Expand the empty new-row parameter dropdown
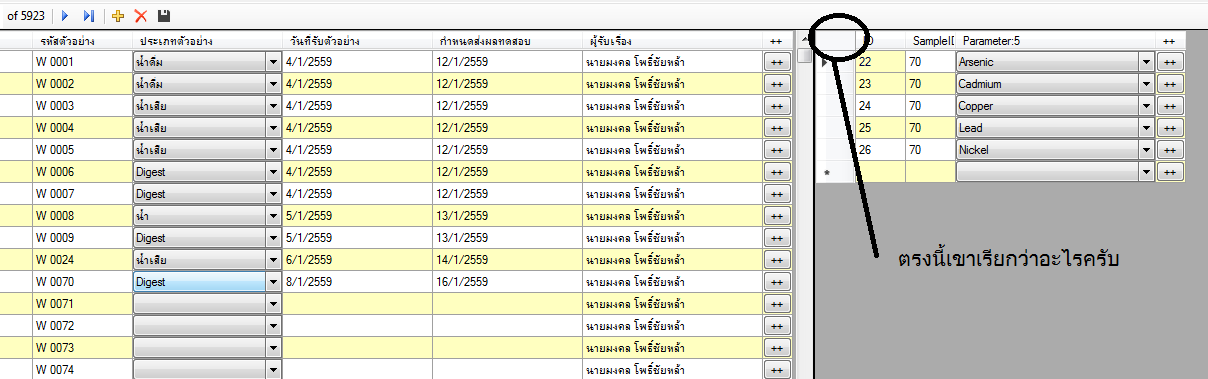The height and width of the screenshot is (379, 1208). tap(1147, 172)
